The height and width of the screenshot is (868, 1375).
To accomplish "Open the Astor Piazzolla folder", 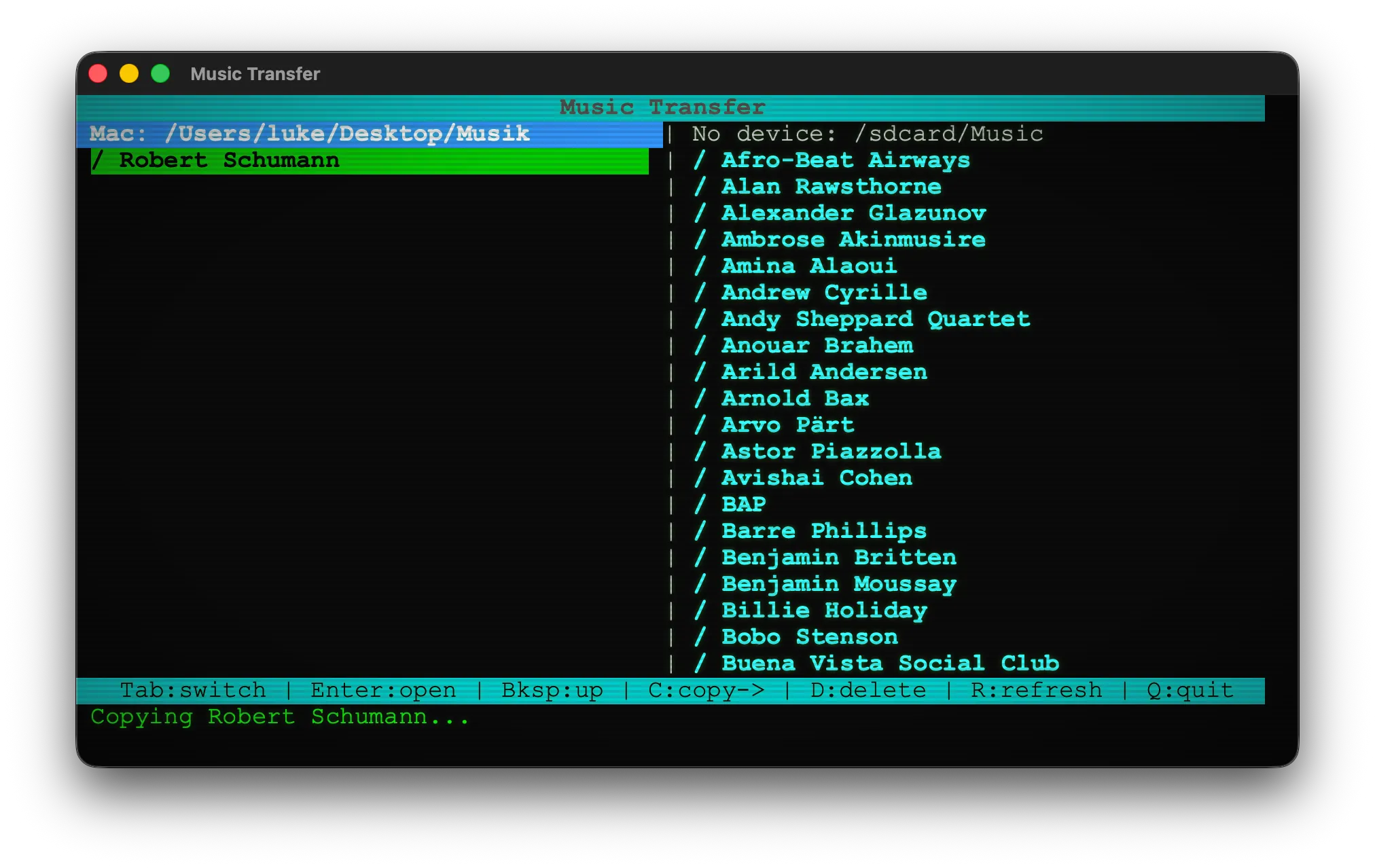I will pyautogui.click(x=830, y=451).
